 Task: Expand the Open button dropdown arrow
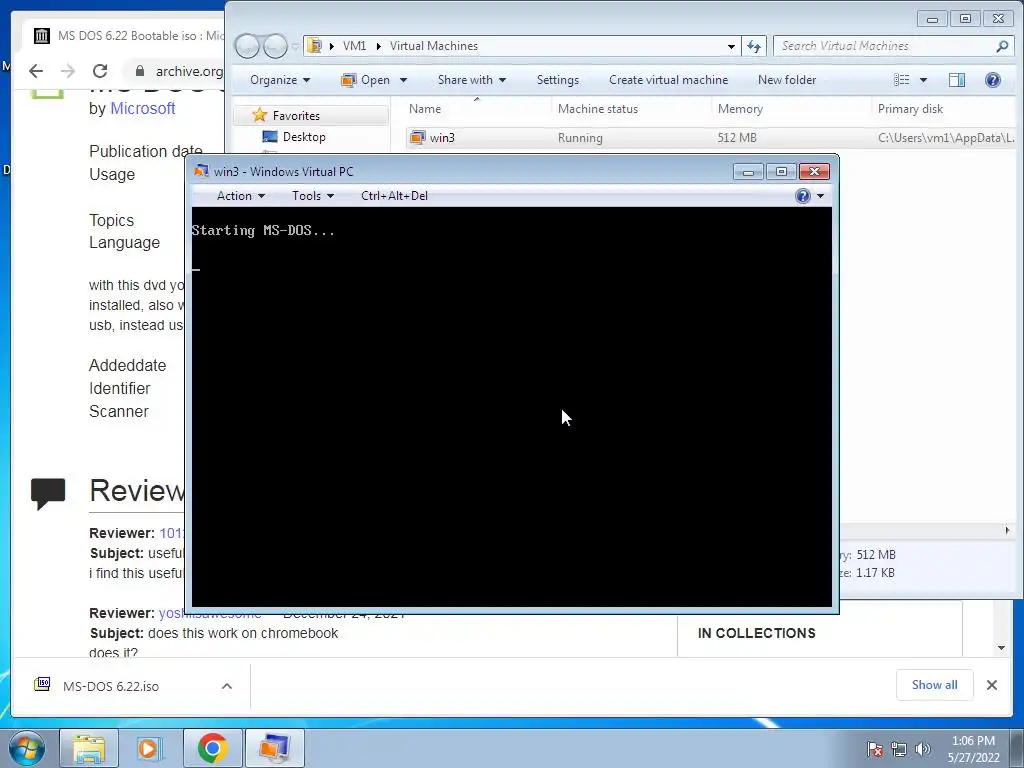pos(403,80)
